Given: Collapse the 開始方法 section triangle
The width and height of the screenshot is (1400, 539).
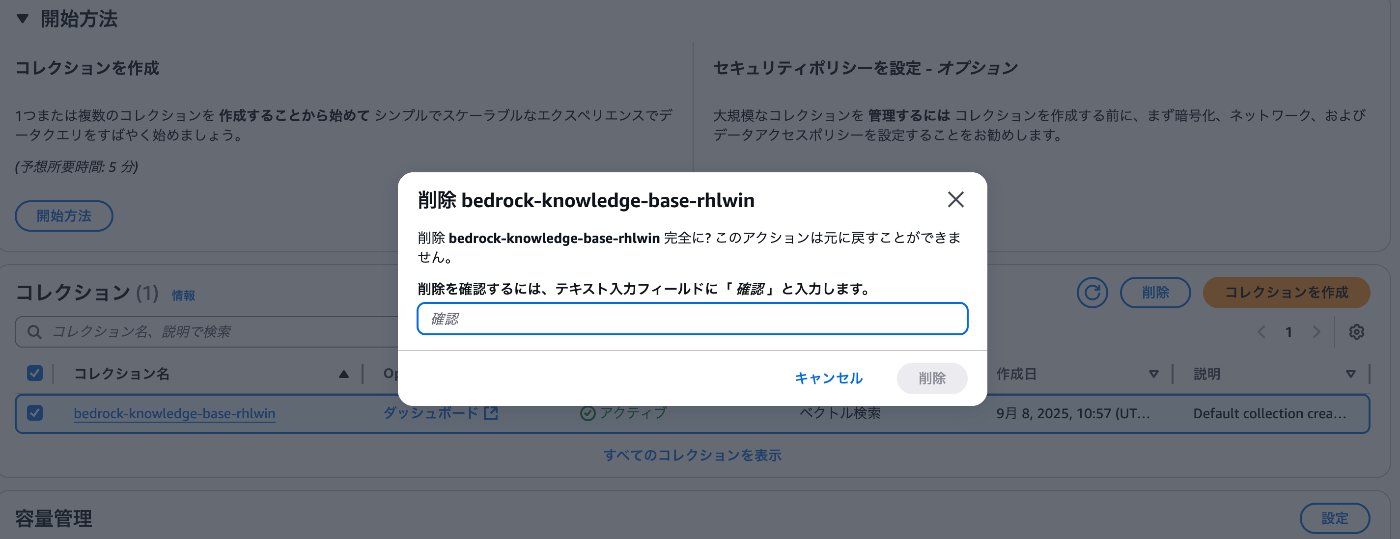Looking at the screenshot, I should point(23,18).
